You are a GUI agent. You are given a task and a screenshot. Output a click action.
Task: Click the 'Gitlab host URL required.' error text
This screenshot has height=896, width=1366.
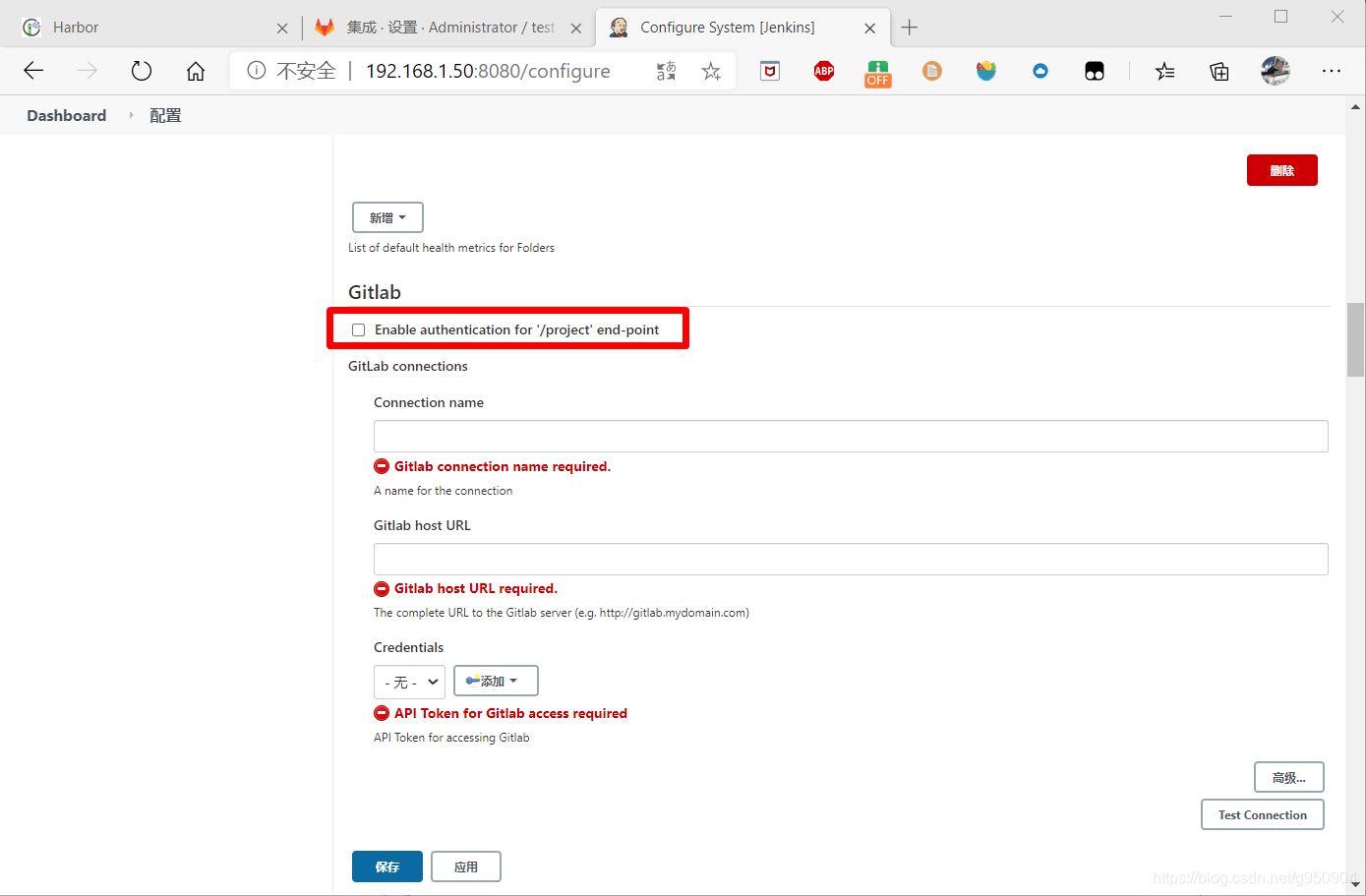pos(476,588)
